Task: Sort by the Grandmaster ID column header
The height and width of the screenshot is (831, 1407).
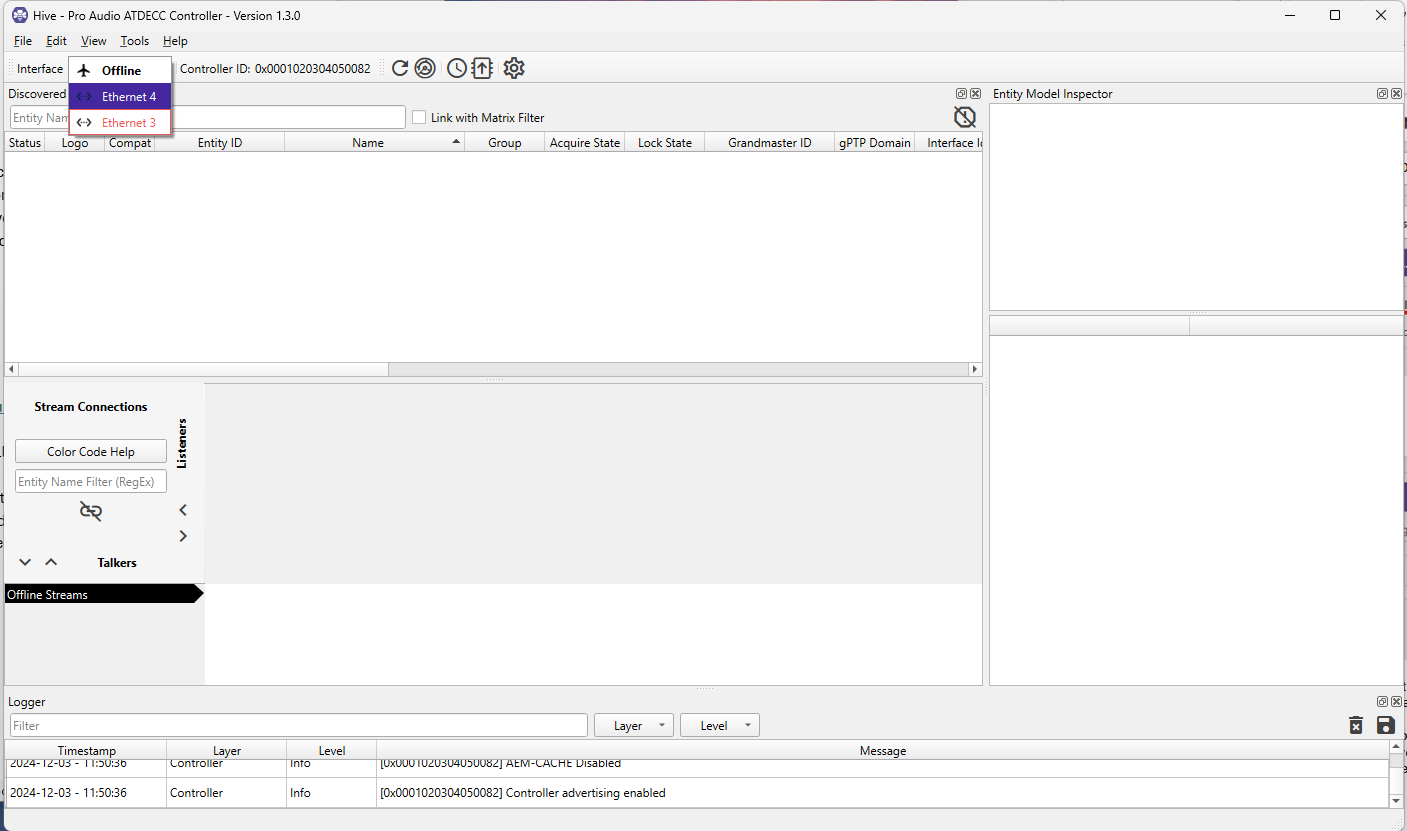Action: pyautogui.click(x=770, y=143)
